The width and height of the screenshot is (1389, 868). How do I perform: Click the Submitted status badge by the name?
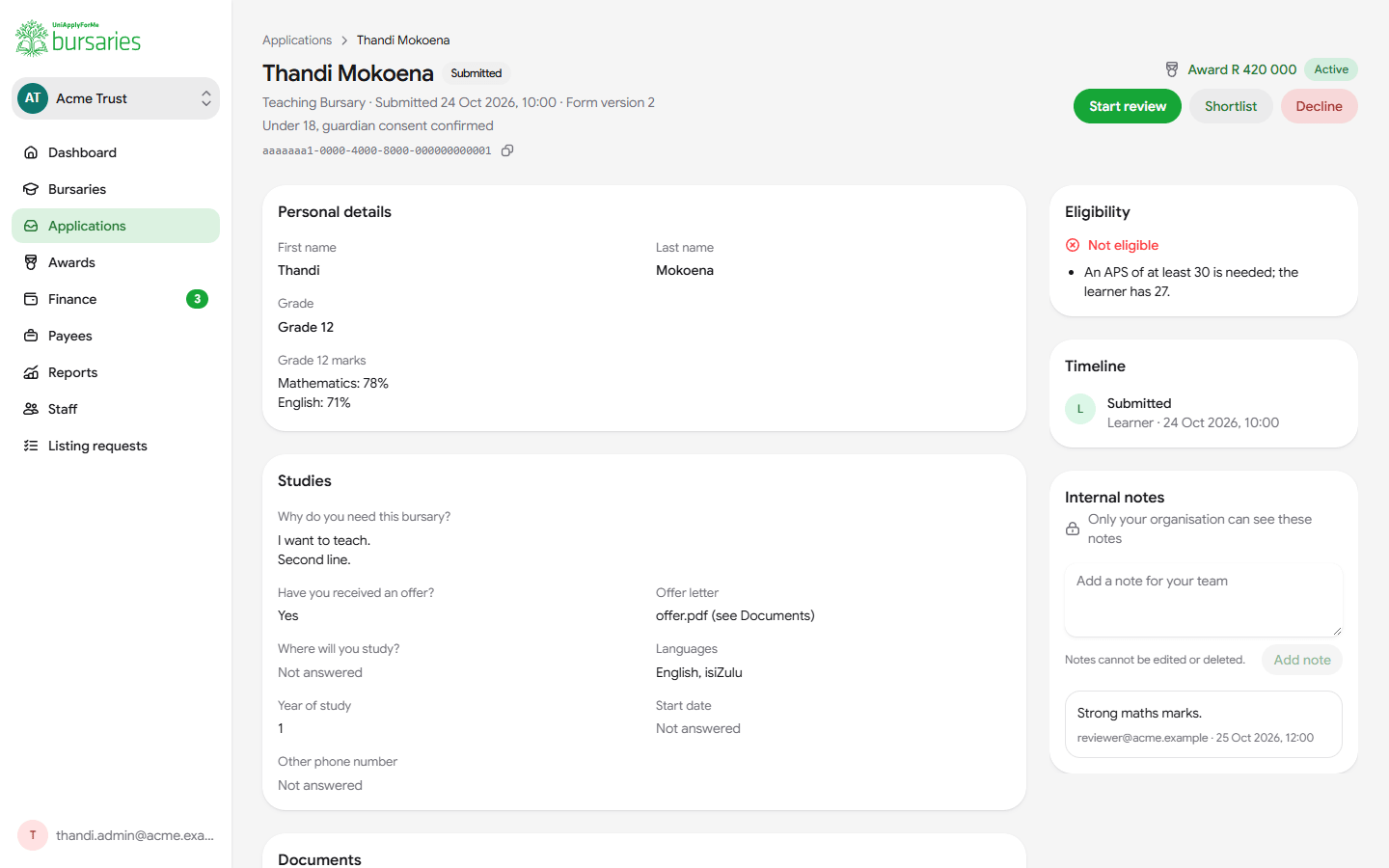(x=477, y=73)
